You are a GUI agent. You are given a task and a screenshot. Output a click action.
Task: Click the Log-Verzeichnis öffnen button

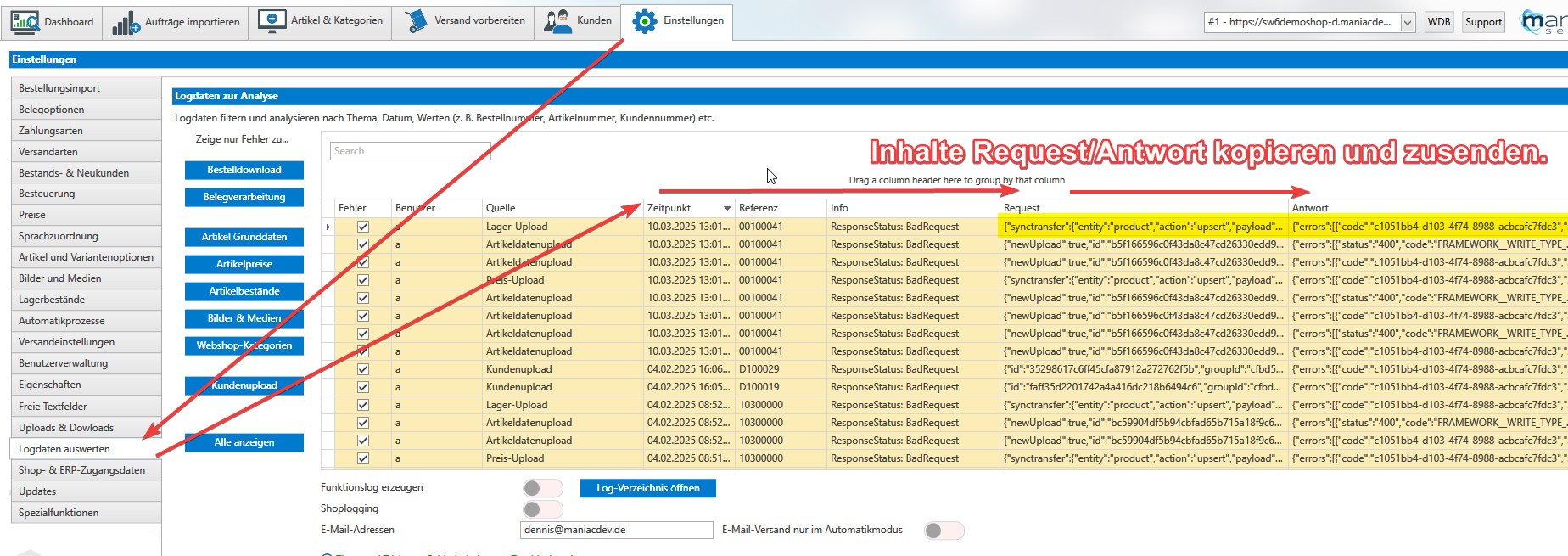(648, 488)
